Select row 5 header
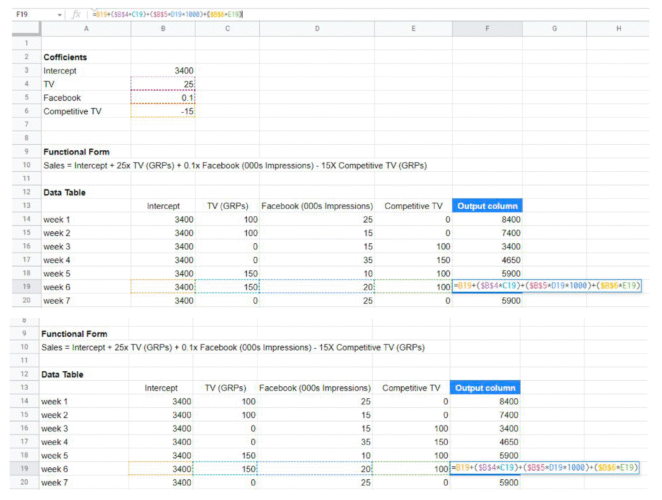 point(26,97)
